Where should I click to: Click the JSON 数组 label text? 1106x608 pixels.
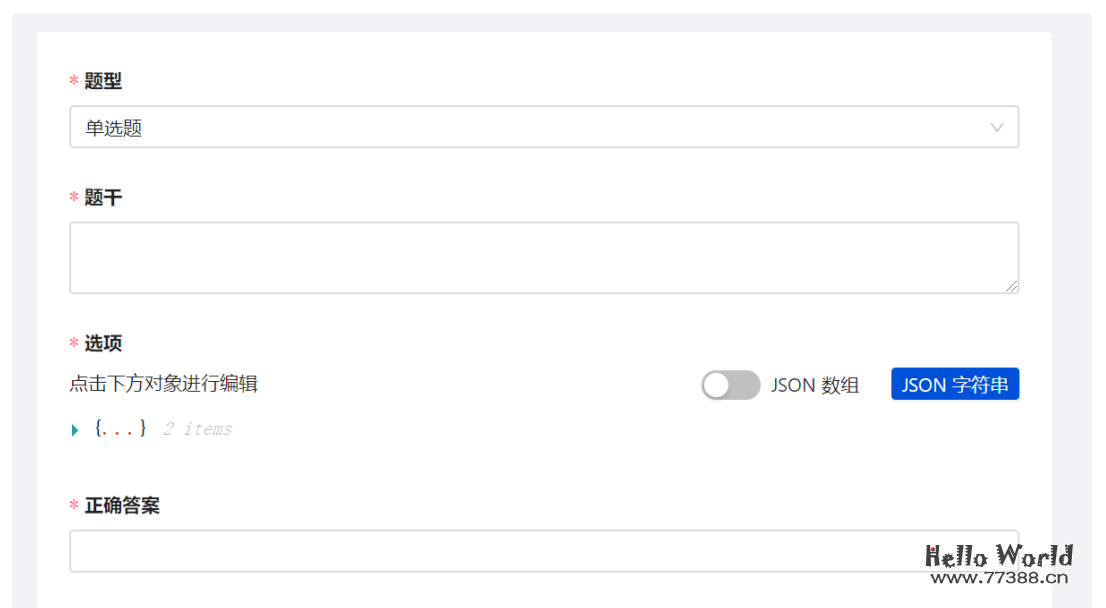click(x=814, y=386)
